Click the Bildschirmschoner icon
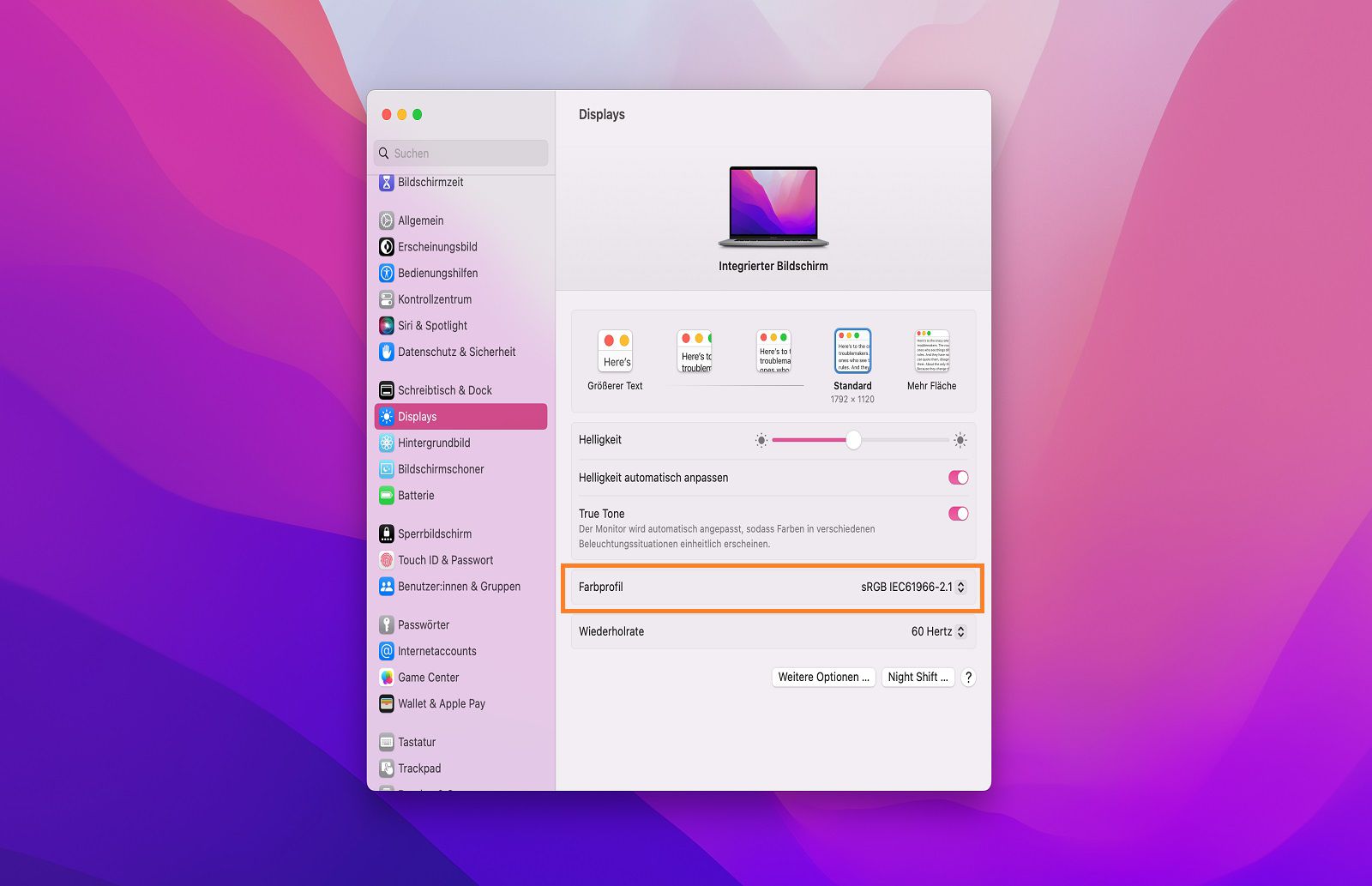This screenshot has height=886, width=1372. coord(387,469)
